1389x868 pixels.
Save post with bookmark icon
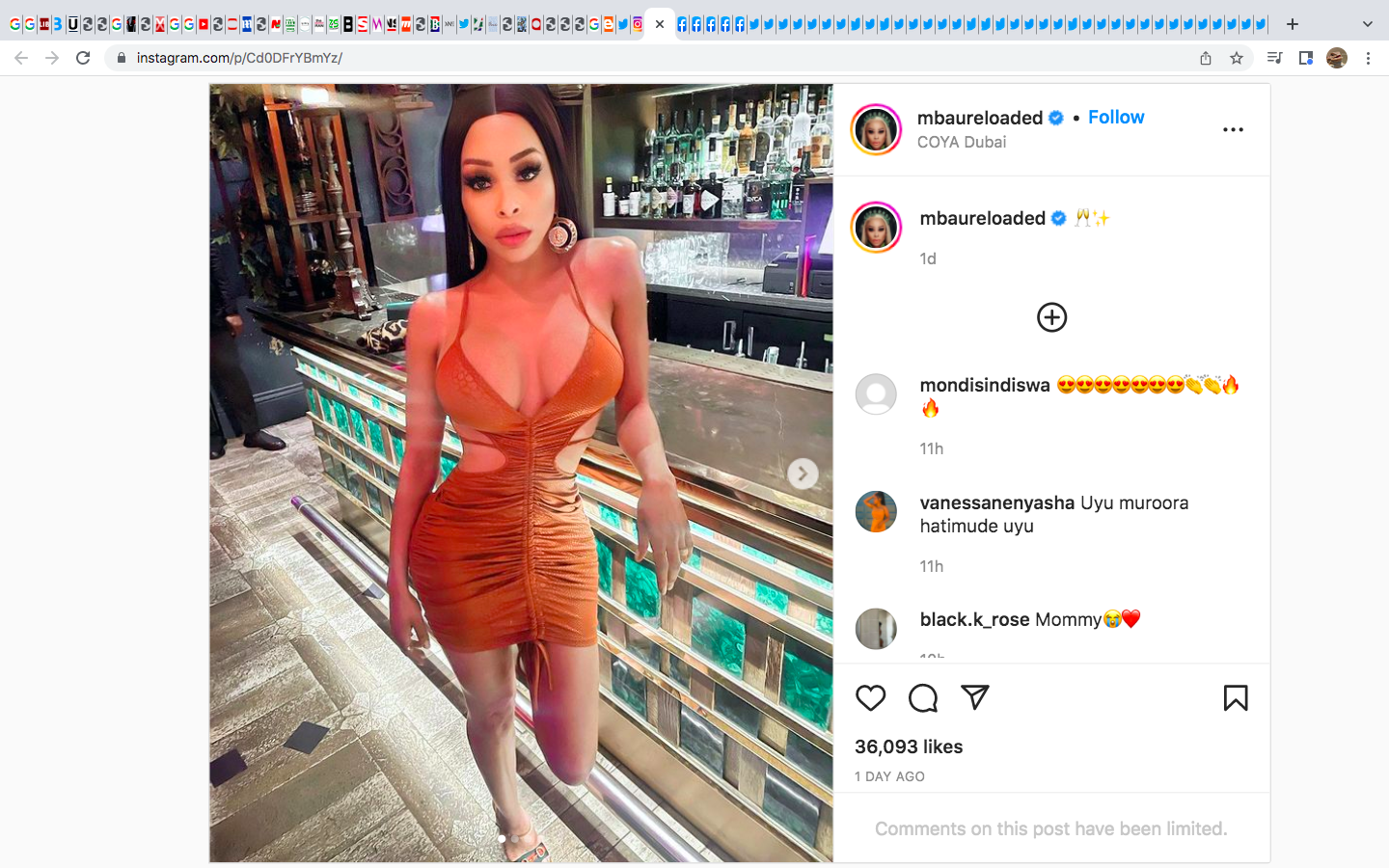[1236, 697]
